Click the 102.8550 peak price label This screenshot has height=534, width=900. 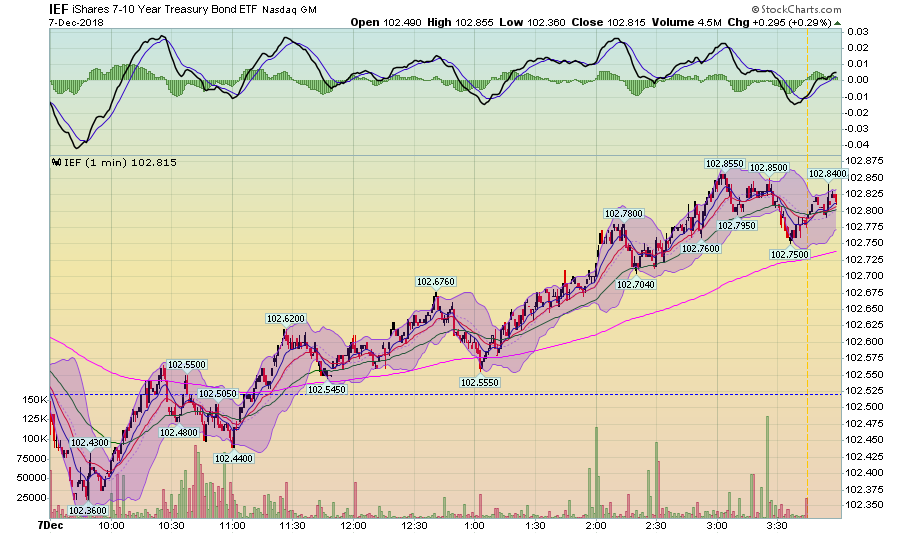724,164
